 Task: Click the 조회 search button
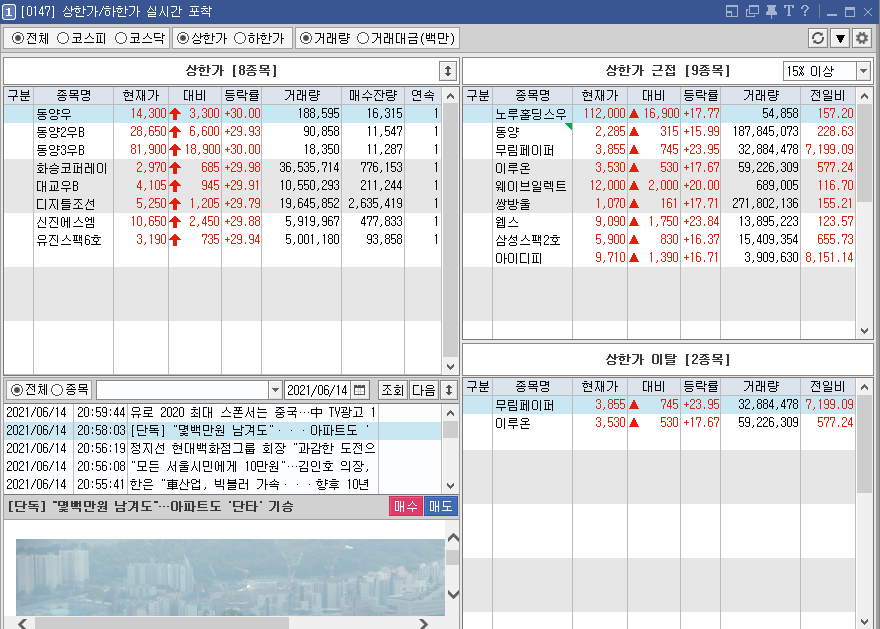pyautogui.click(x=392, y=389)
